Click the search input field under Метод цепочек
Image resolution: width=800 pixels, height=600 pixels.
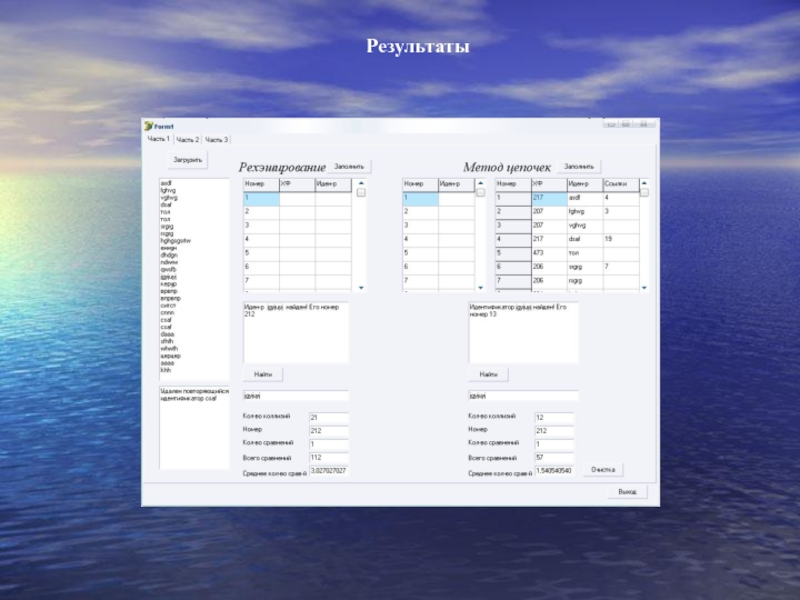click(x=523, y=396)
